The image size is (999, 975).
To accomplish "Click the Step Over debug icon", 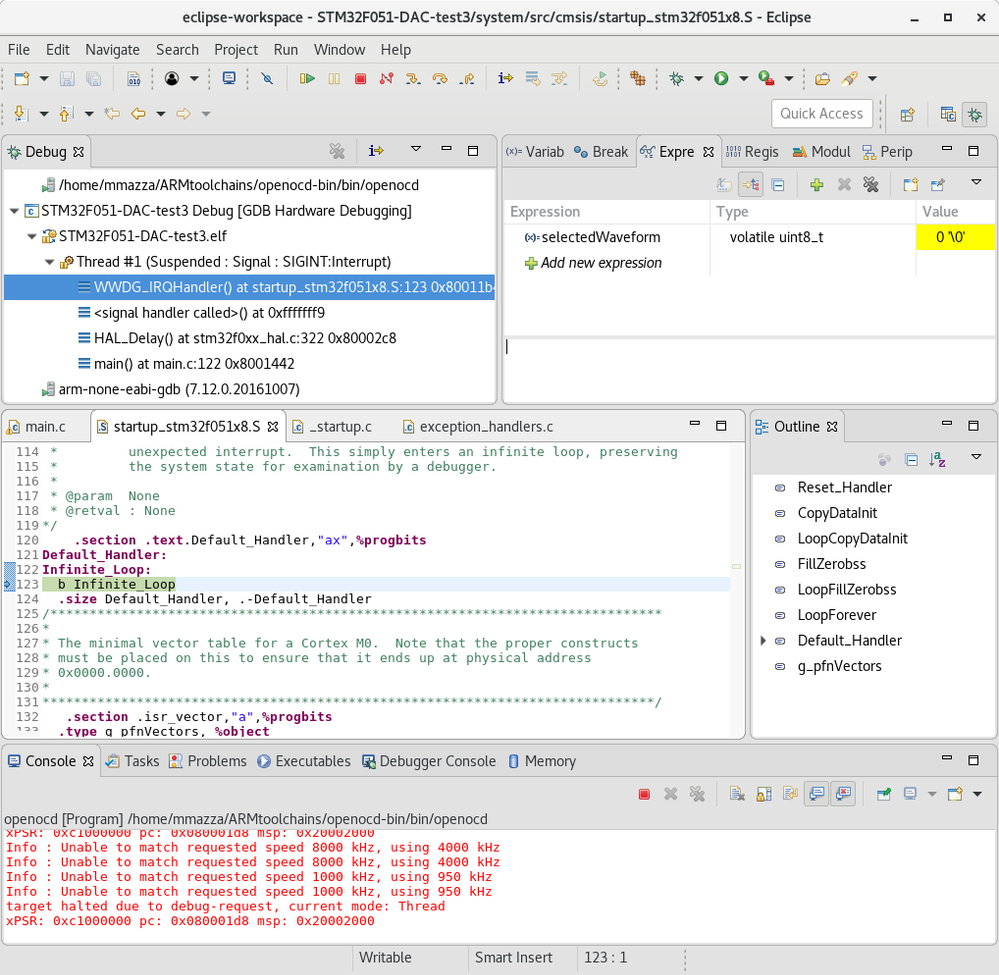I will pyautogui.click(x=440, y=79).
